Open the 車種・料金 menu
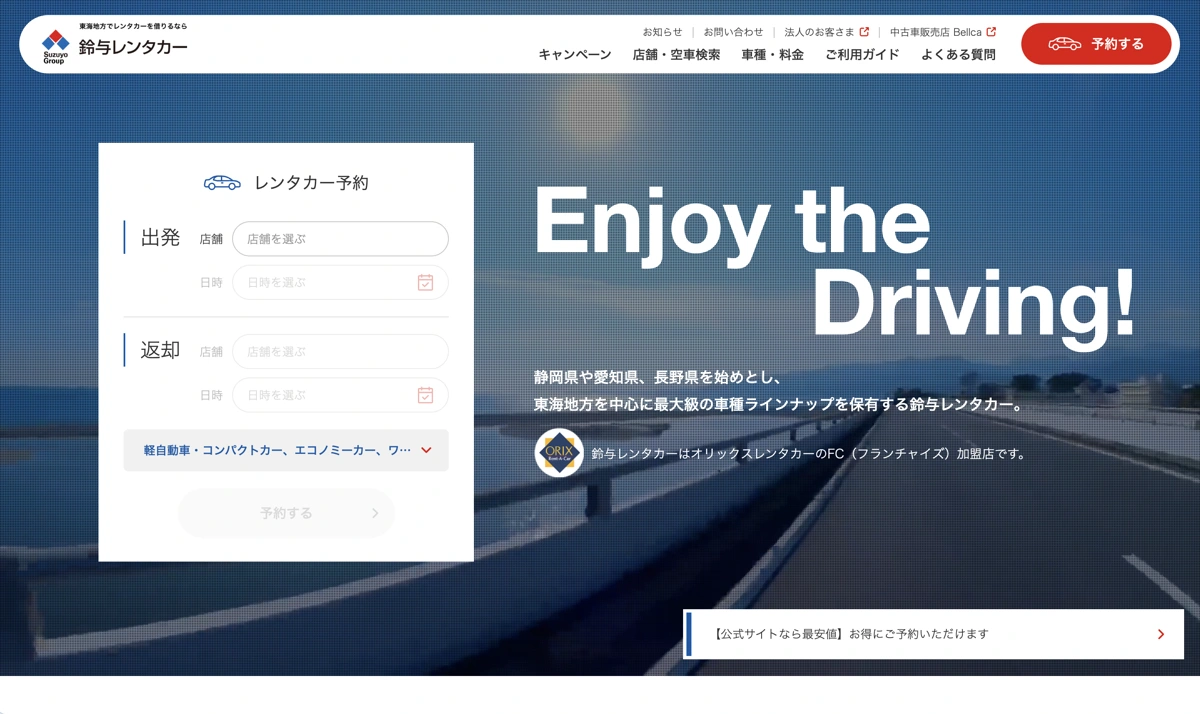 [772, 55]
